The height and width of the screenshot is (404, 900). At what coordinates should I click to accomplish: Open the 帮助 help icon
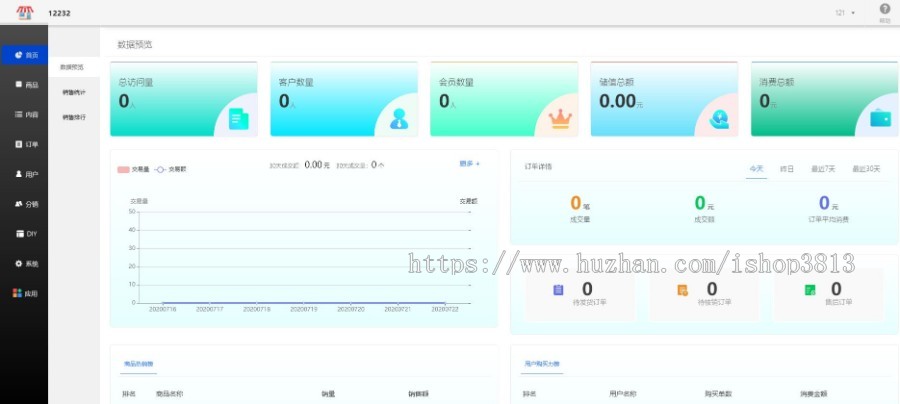pos(884,9)
